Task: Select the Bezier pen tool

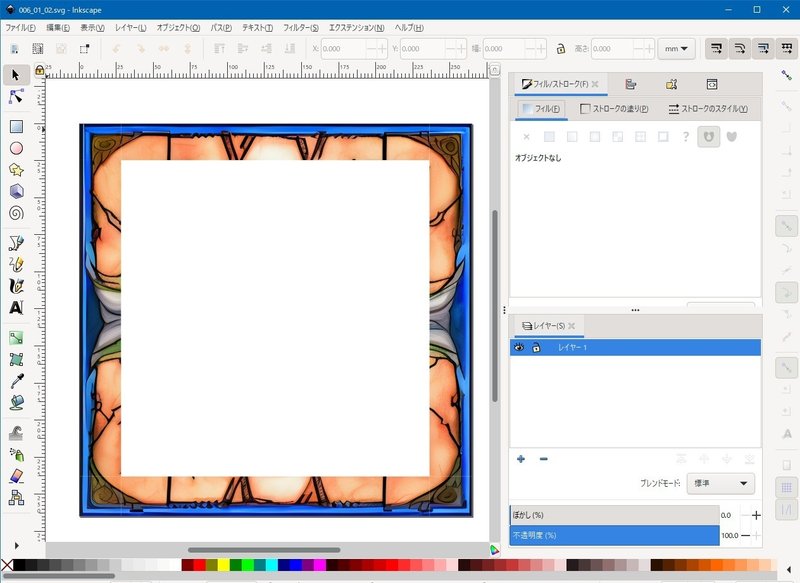Action: (x=16, y=243)
